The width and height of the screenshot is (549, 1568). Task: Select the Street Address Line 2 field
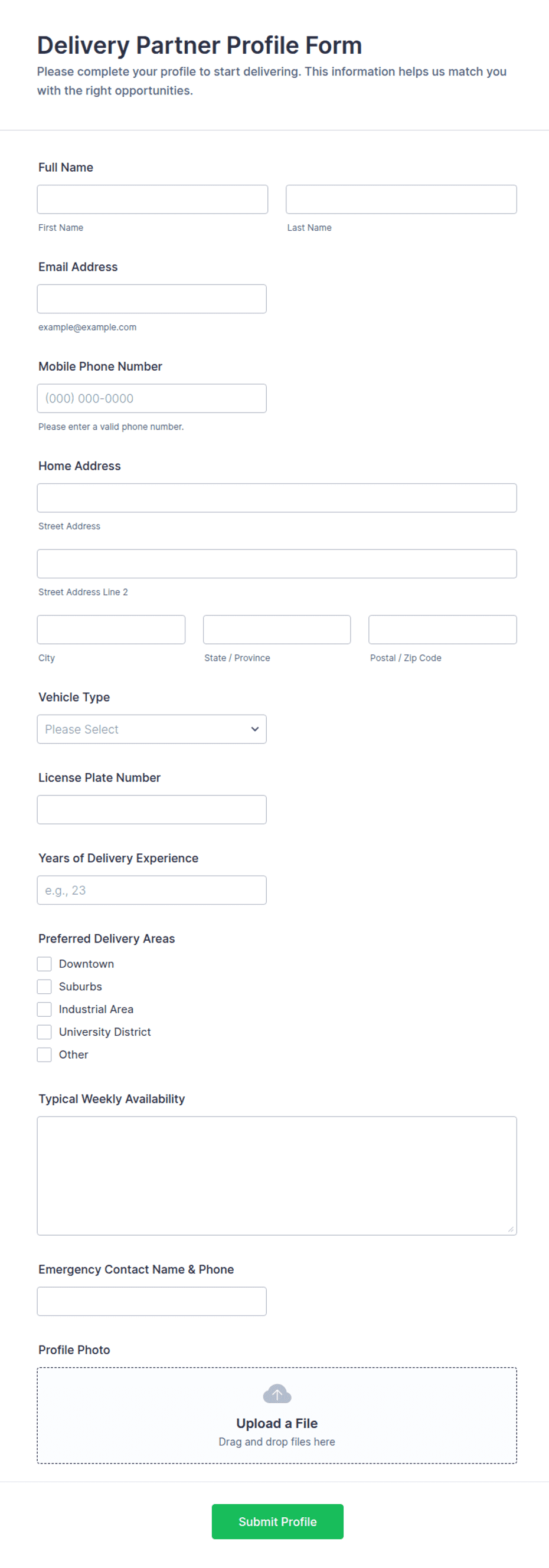click(x=277, y=564)
